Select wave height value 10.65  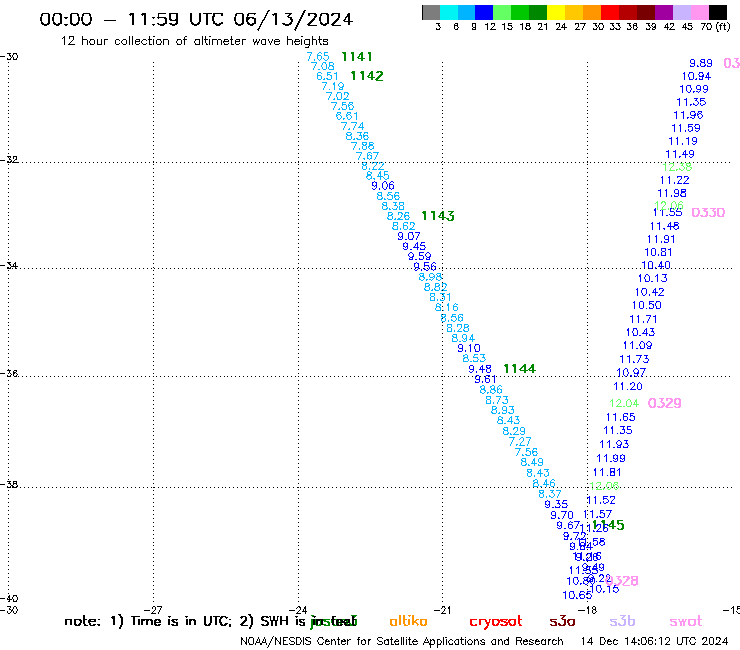pyautogui.click(x=577, y=595)
